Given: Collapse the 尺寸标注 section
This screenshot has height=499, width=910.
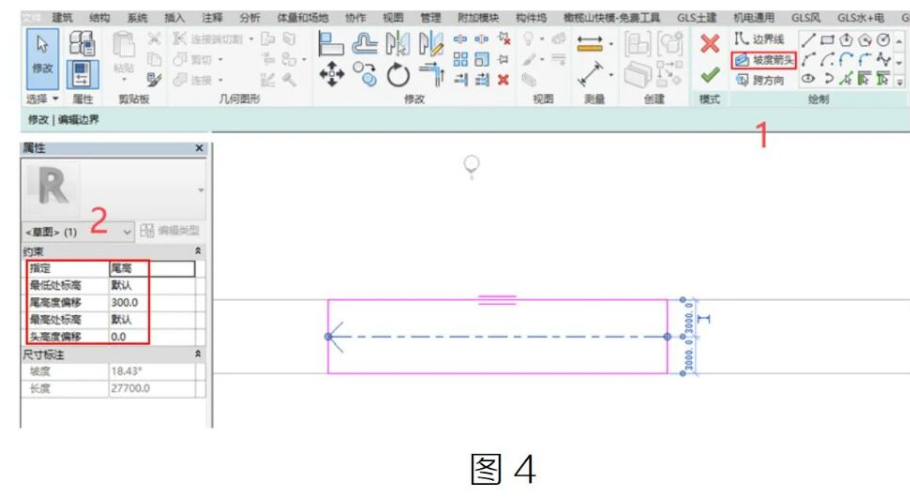Looking at the screenshot, I should pyautogui.click(x=198, y=354).
